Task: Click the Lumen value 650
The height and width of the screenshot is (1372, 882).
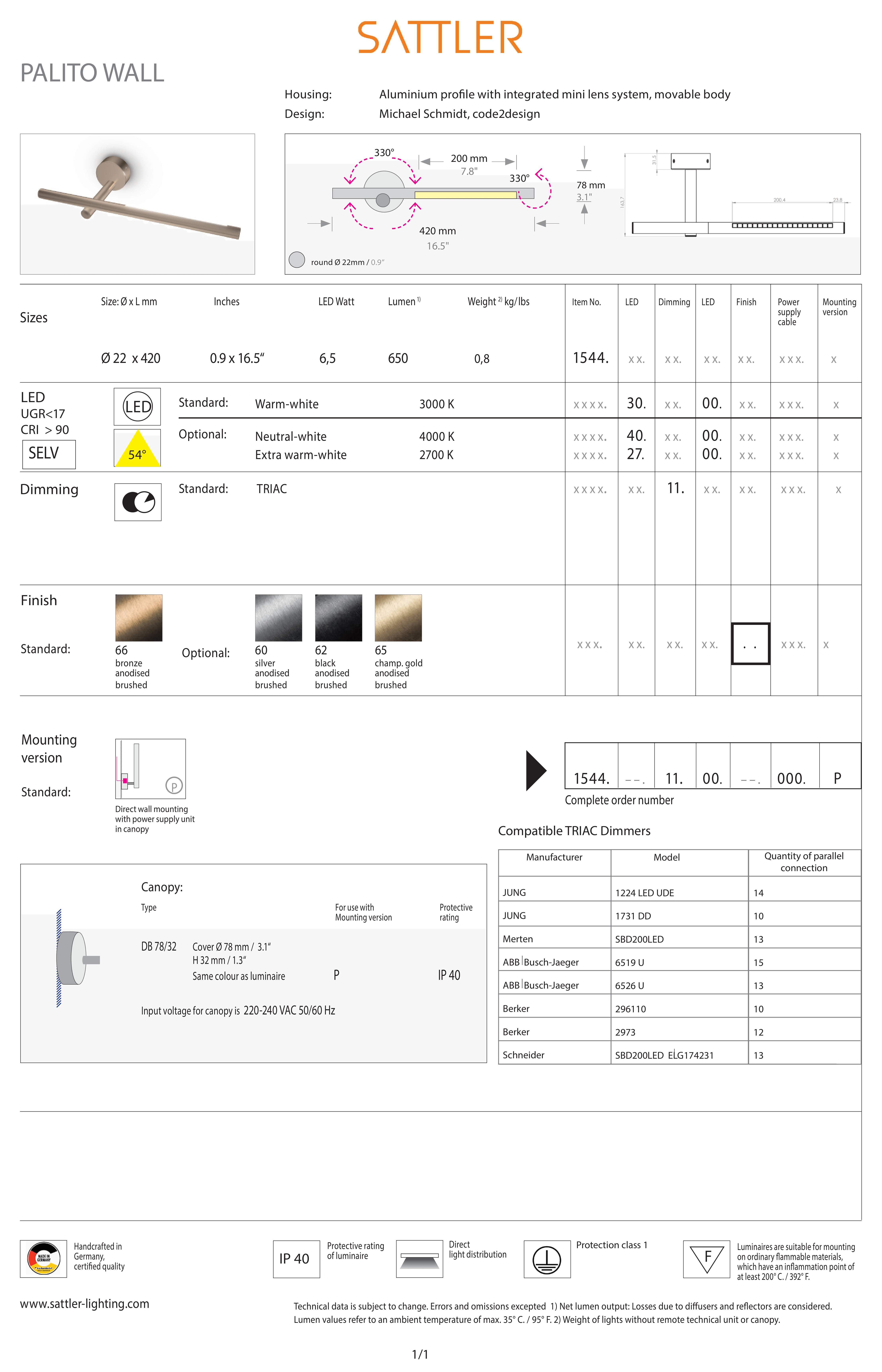Action: pos(398,359)
